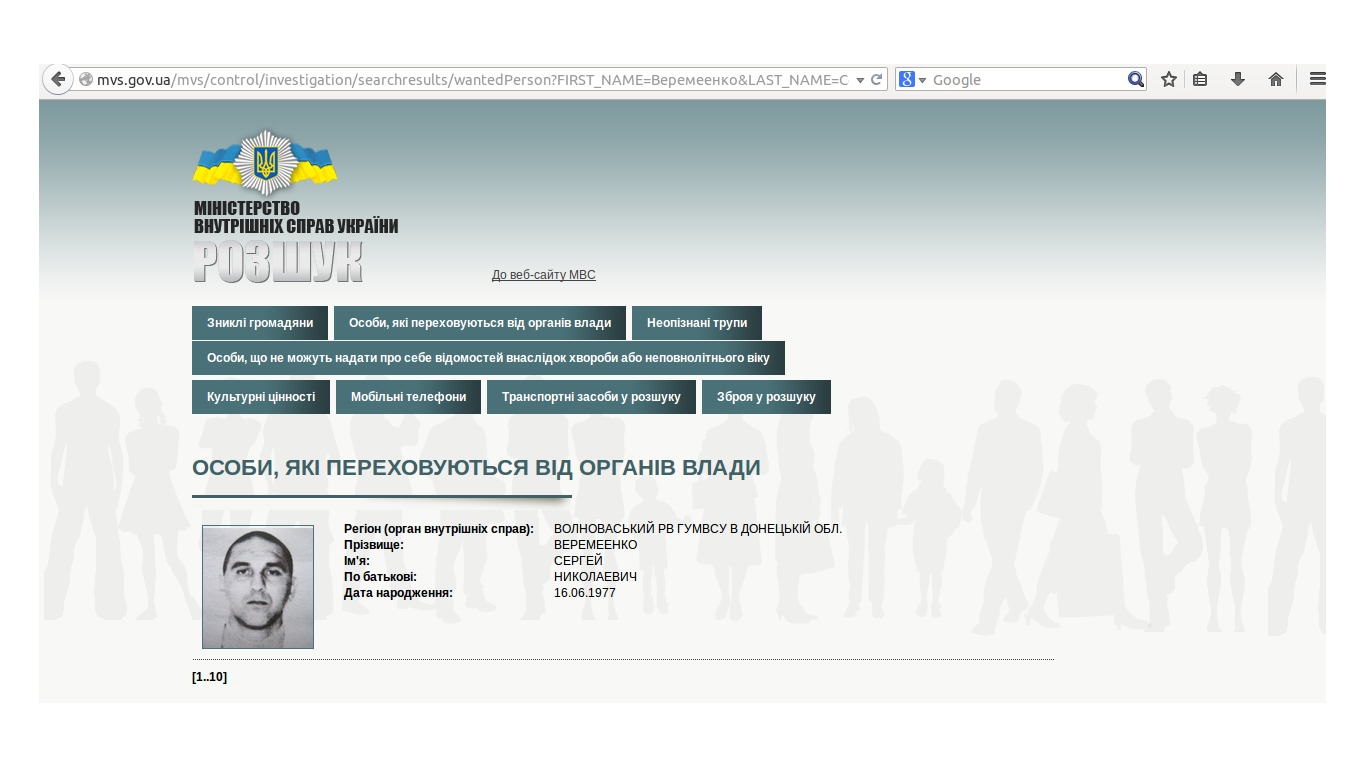This screenshot has width=1366, height=768.
Task: Click the browser Back arrow button
Action: click(x=58, y=80)
